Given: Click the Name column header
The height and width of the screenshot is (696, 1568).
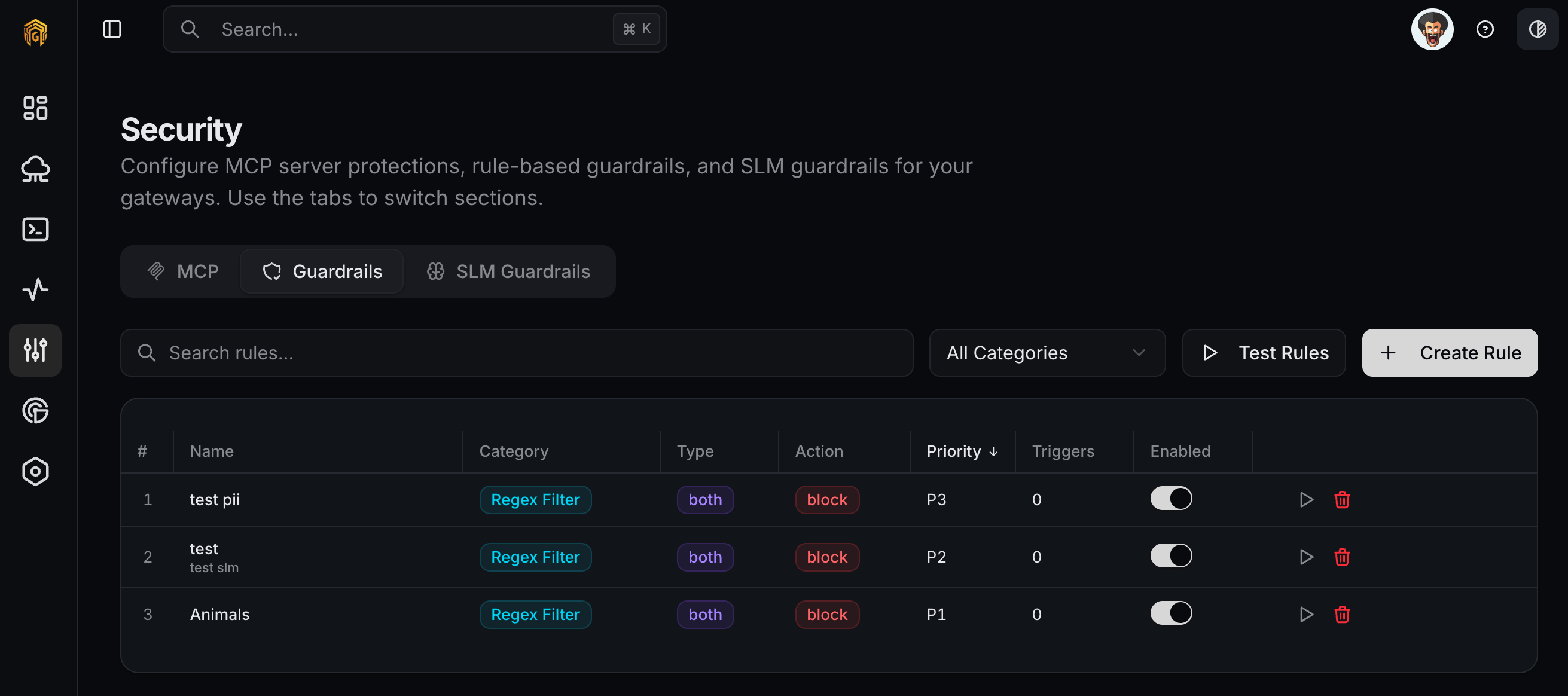Looking at the screenshot, I should (211, 451).
